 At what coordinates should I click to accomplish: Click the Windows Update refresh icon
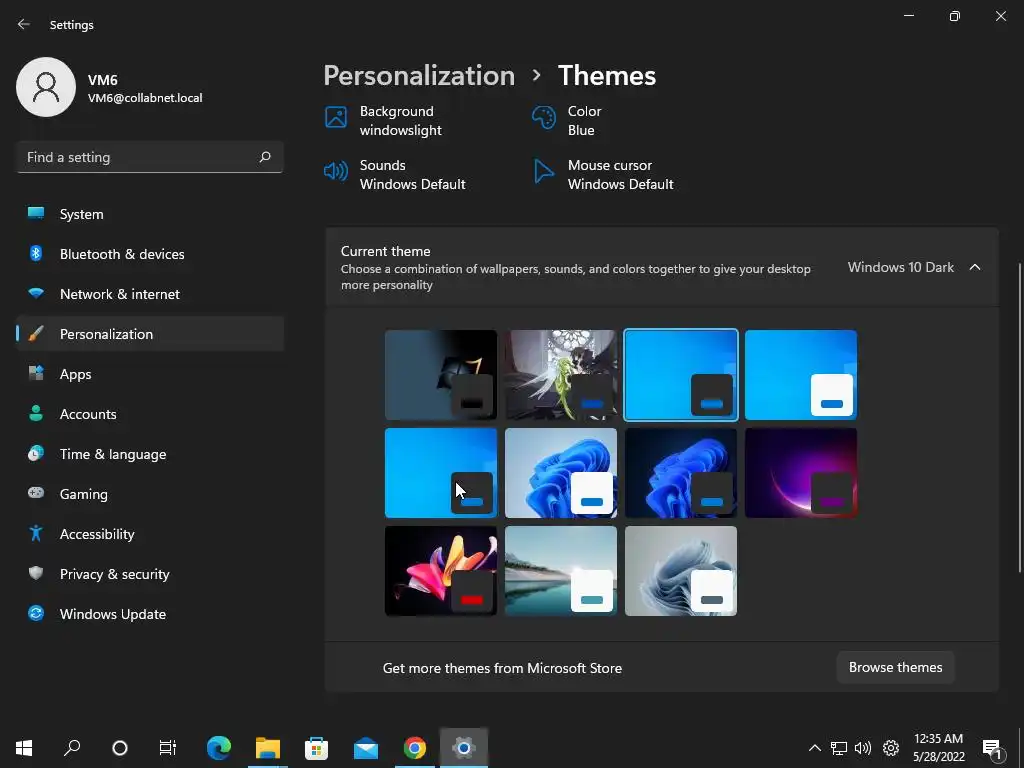pyautogui.click(x=36, y=613)
